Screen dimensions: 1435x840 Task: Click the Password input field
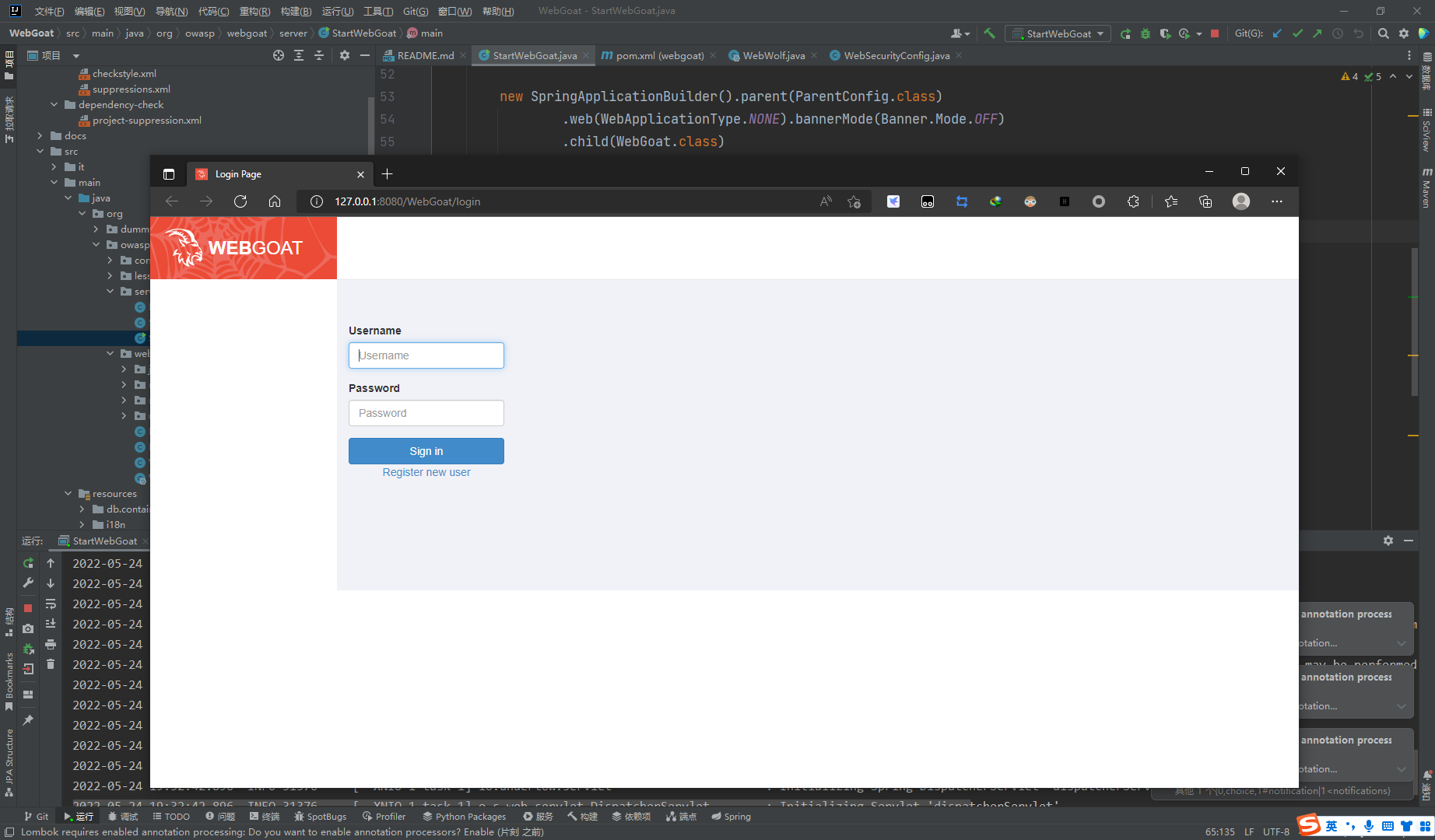point(426,413)
